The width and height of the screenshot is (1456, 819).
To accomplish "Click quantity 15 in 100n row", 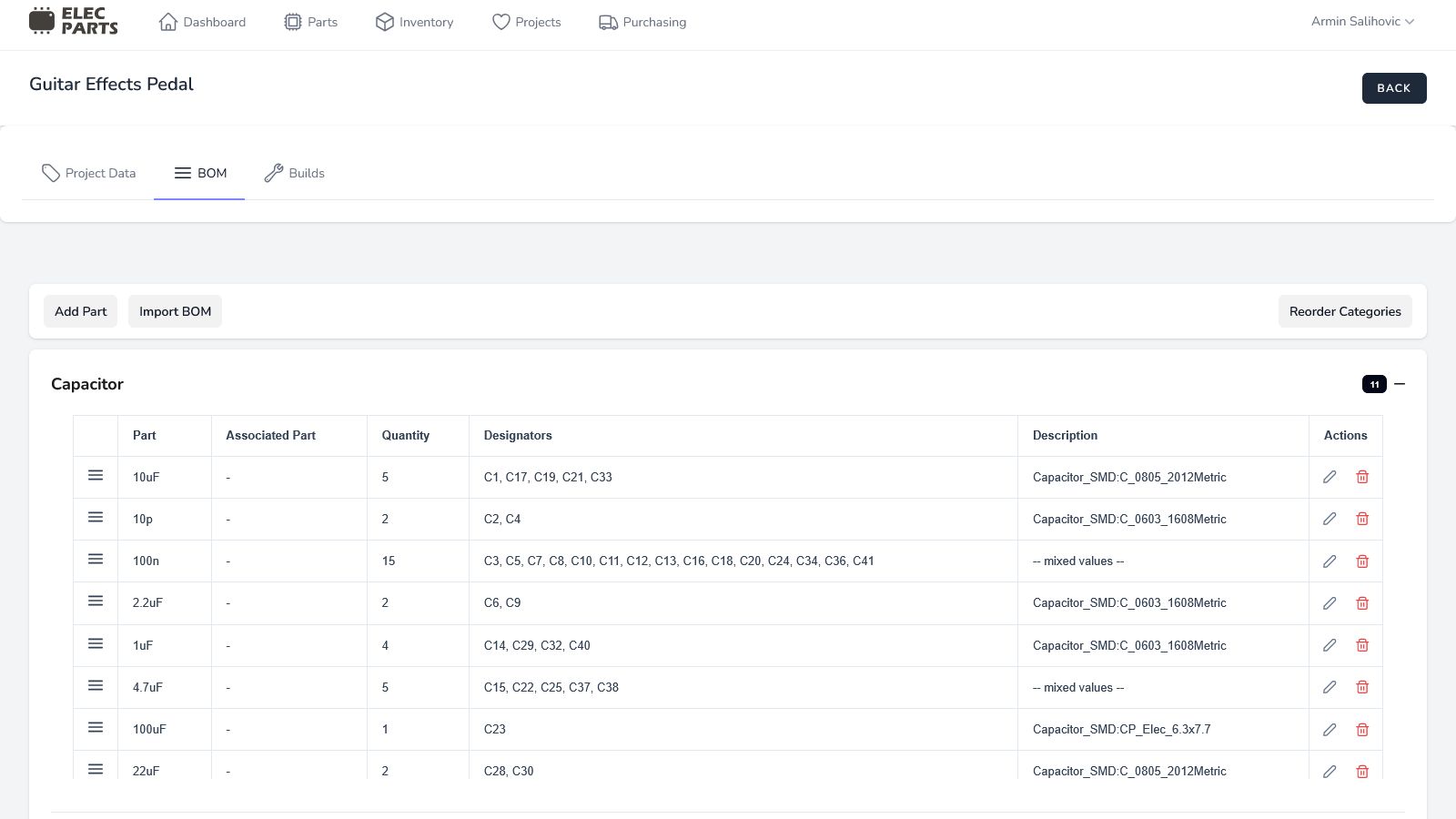I will (389, 561).
